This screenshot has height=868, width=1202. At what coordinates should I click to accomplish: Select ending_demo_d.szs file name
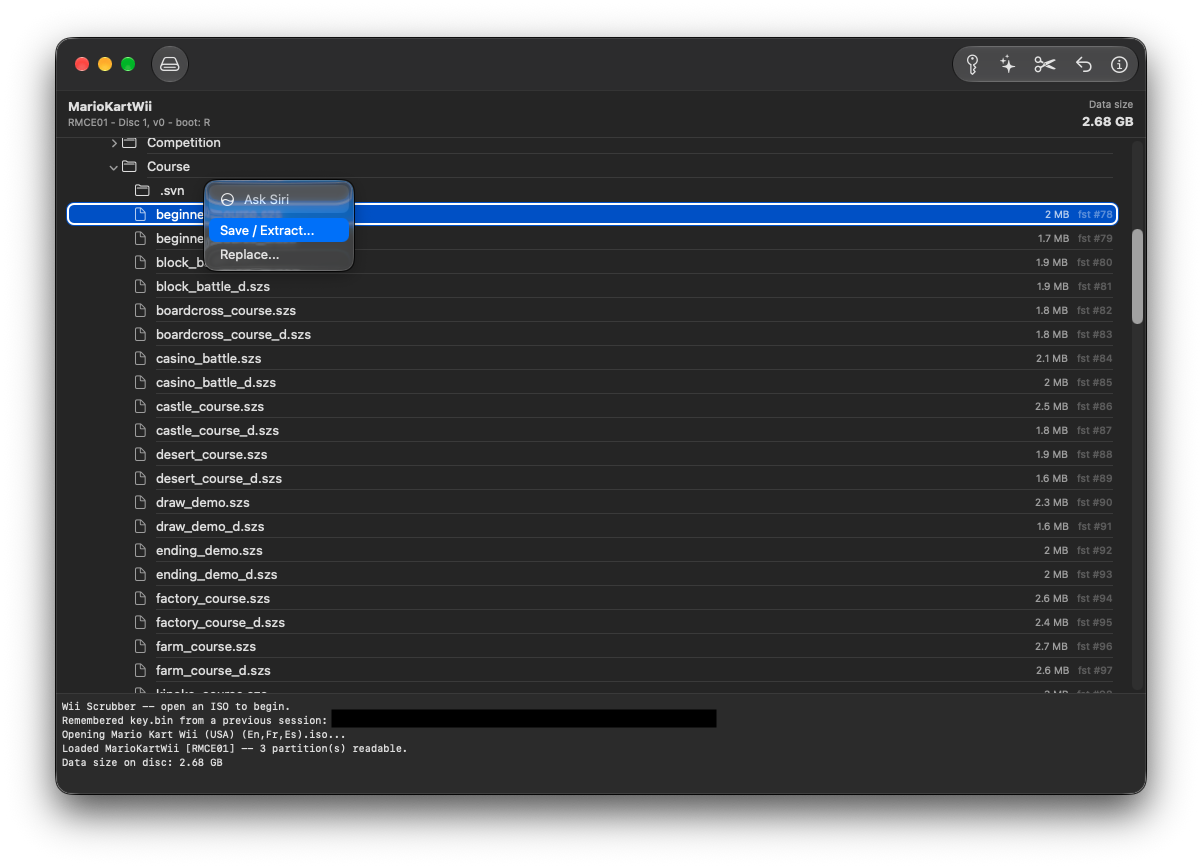217,575
